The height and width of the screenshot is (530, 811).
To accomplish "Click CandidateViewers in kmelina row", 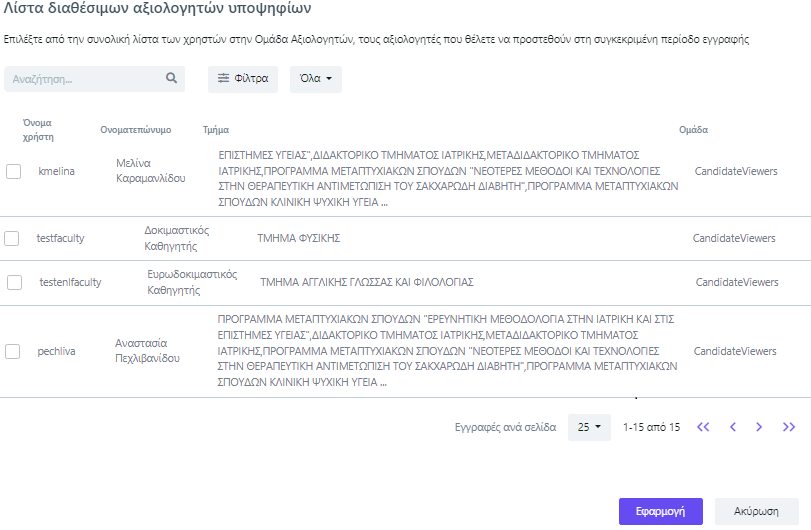I will click(736, 171).
